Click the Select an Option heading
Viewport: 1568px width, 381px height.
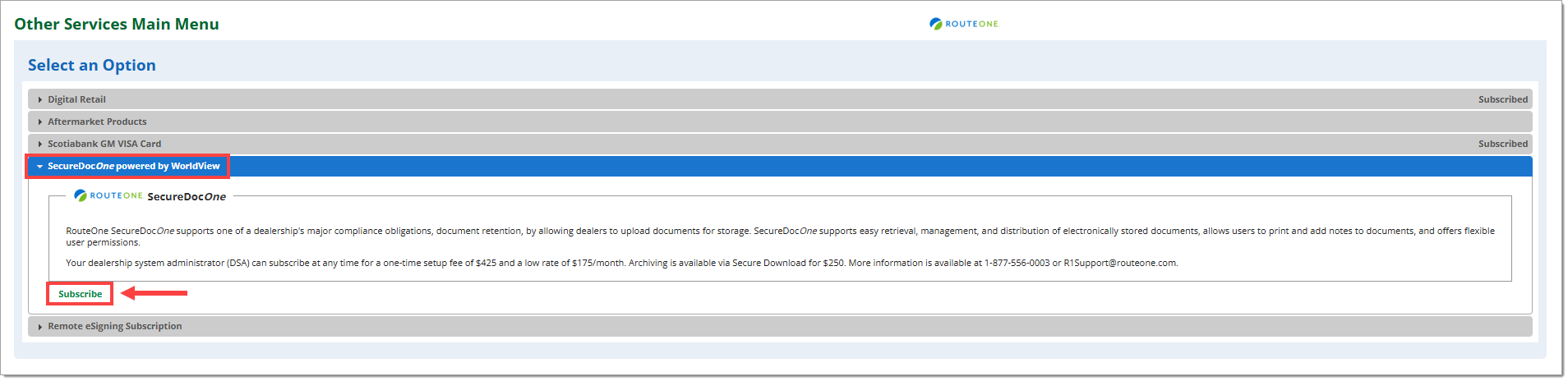pyautogui.click(x=92, y=65)
